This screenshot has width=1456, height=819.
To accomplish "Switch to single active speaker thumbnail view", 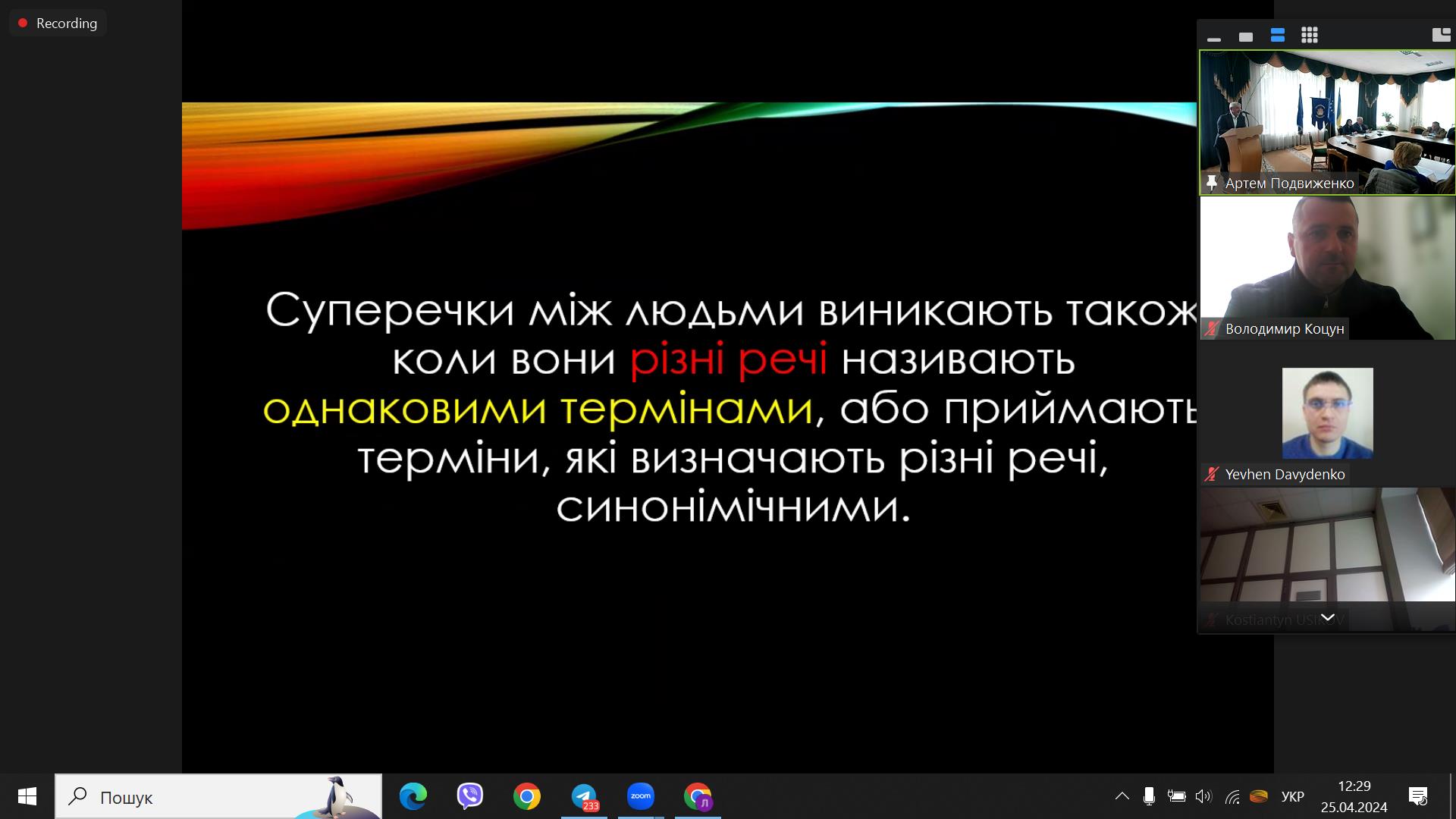I will click(1245, 36).
